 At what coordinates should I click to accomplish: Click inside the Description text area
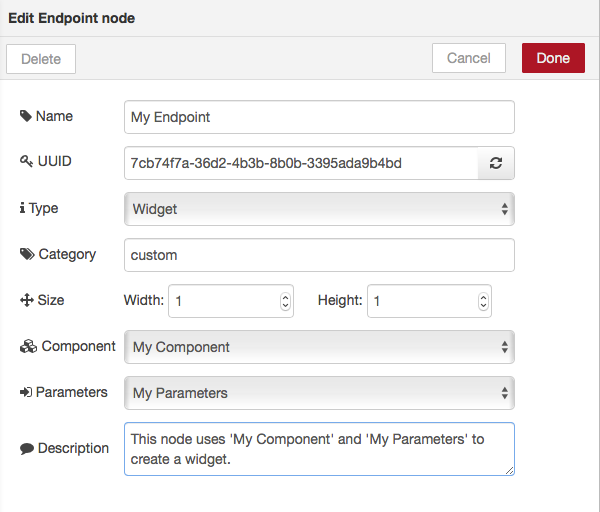coord(319,449)
